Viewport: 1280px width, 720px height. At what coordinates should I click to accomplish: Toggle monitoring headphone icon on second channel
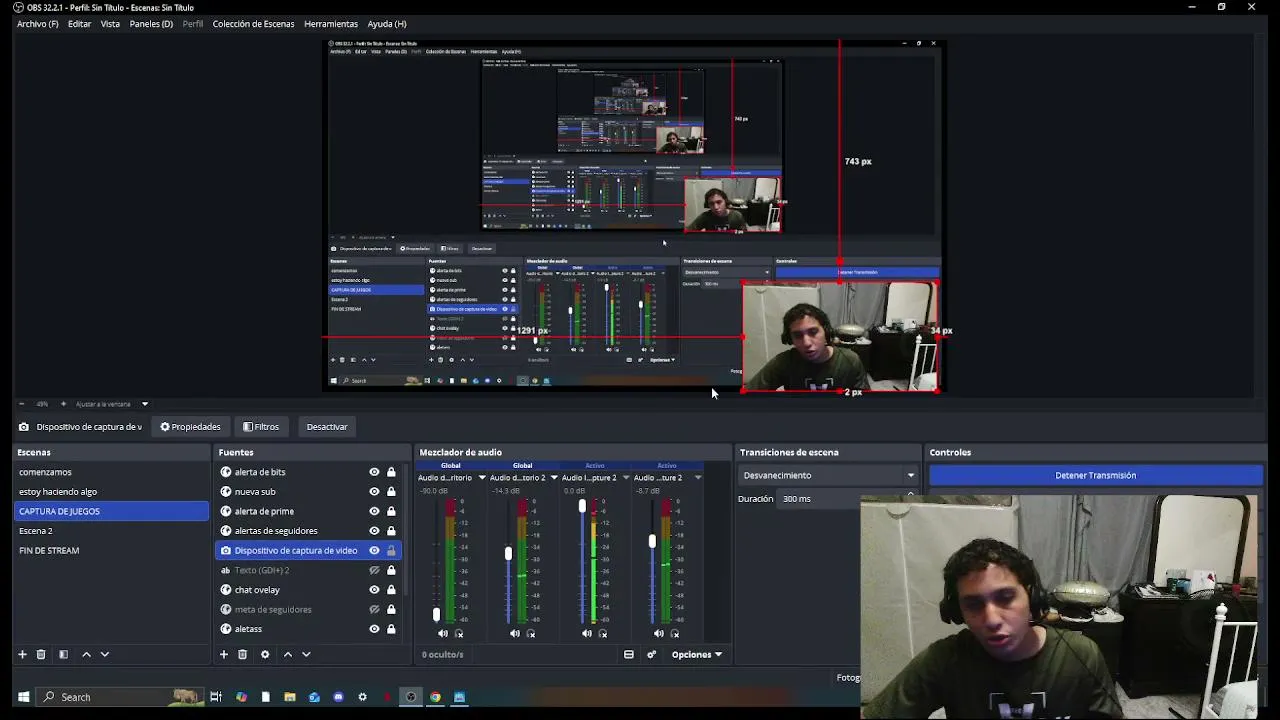coord(531,633)
